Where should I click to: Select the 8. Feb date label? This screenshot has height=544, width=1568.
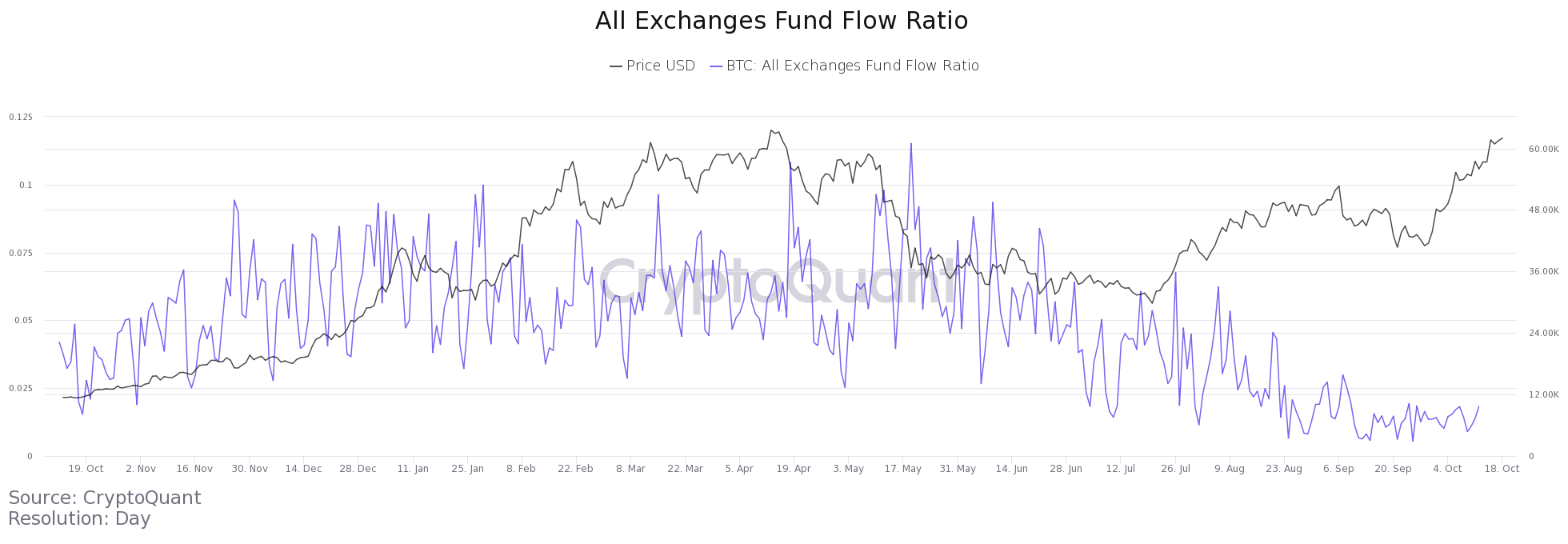point(521,469)
